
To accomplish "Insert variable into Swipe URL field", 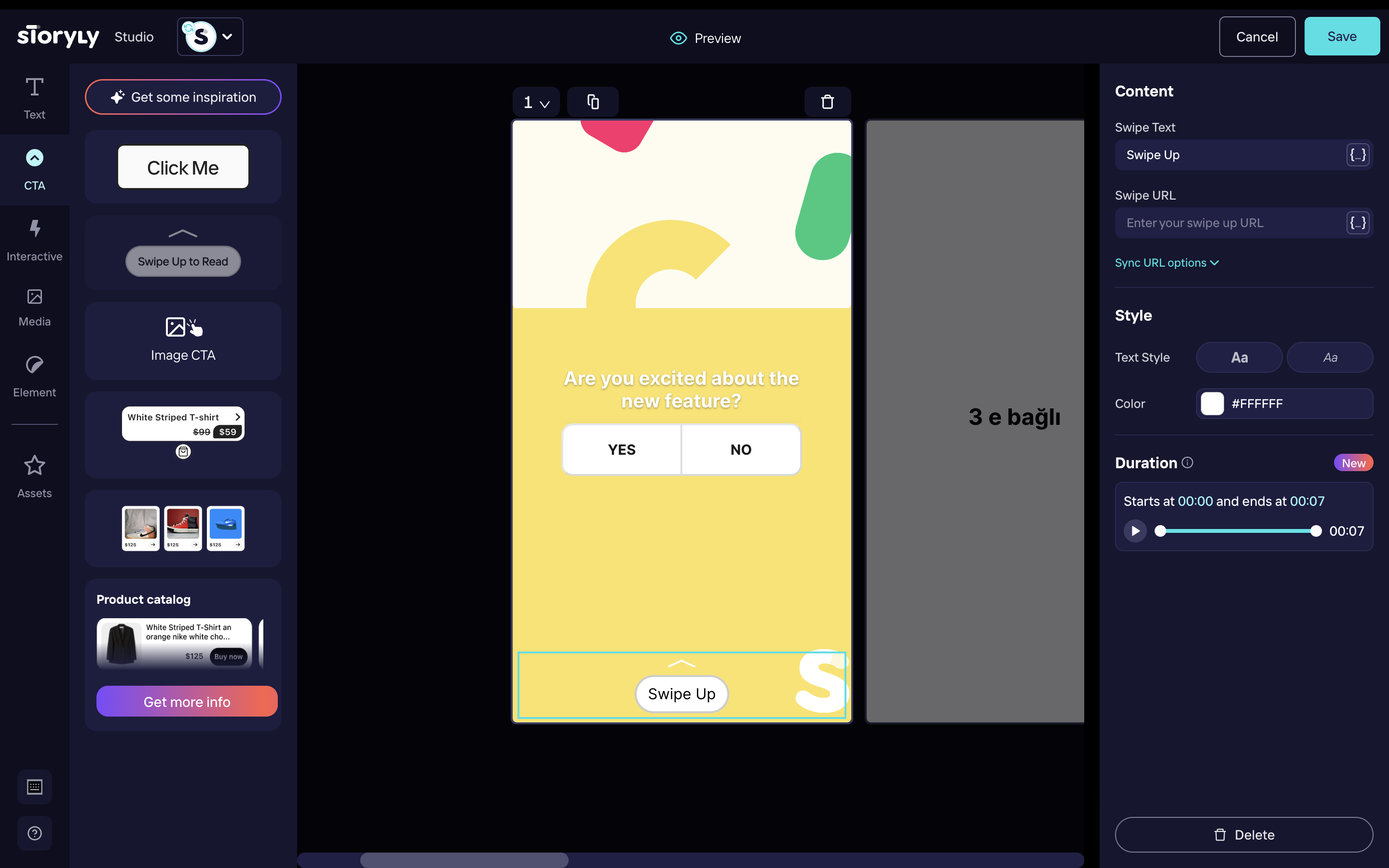I will pyautogui.click(x=1358, y=223).
